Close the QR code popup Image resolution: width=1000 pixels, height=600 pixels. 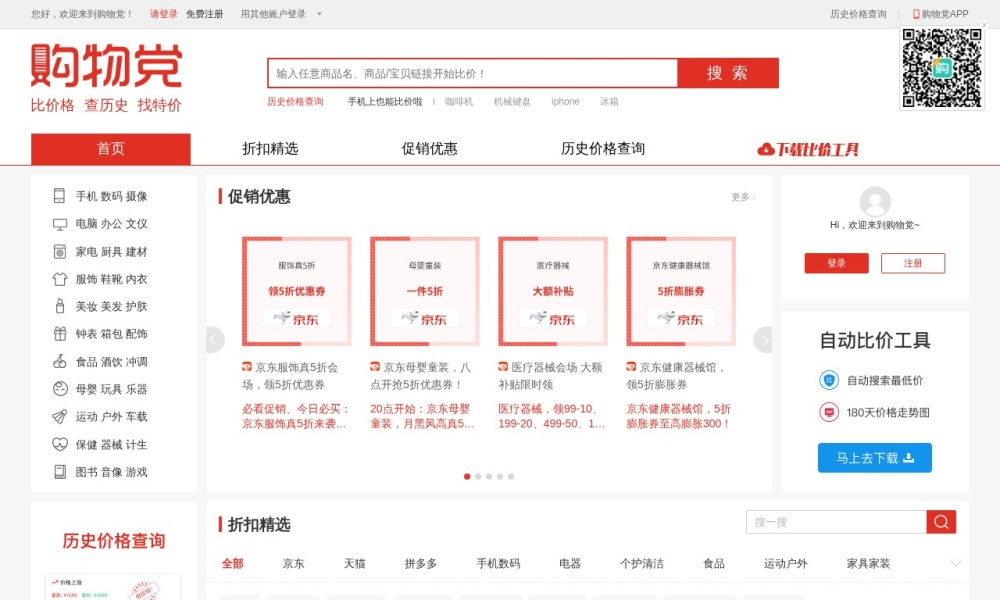tap(984, 25)
